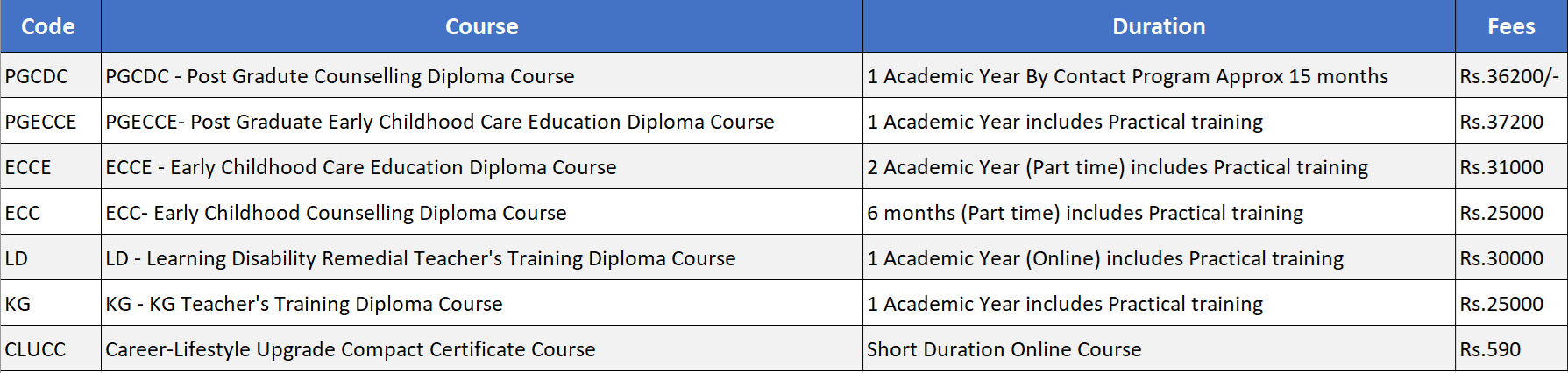Click the Code column header
This screenshot has height=373, width=1568.
tap(48, 26)
